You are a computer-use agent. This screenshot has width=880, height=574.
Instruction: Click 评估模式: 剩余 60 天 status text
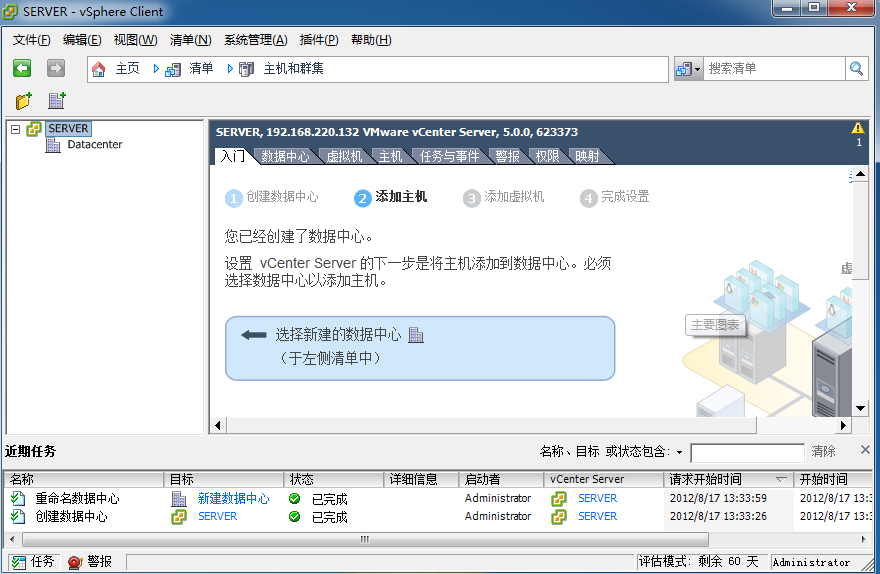(x=698, y=562)
